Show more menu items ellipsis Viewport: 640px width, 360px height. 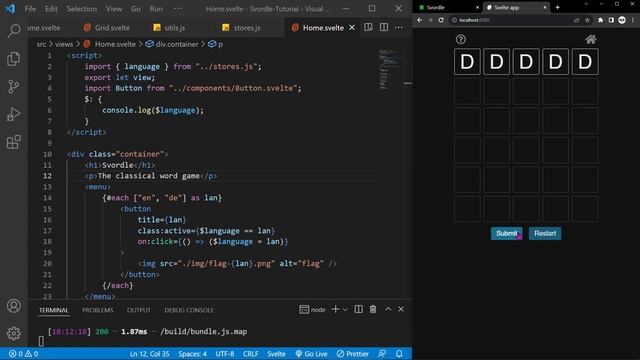(x=178, y=9)
